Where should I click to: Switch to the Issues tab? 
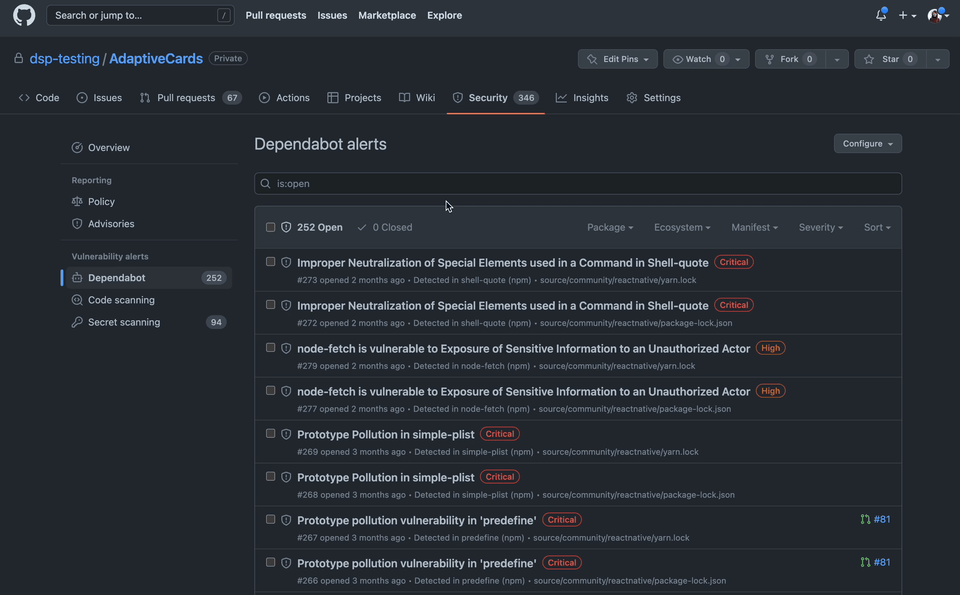tap(99, 97)
